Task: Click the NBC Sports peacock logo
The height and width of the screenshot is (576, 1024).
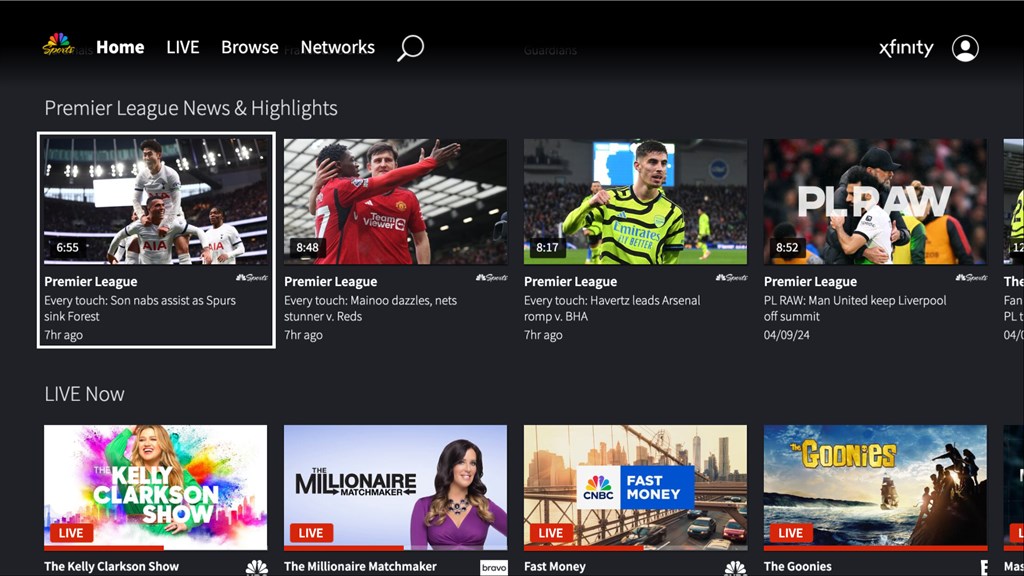Action: coord(59,45)
